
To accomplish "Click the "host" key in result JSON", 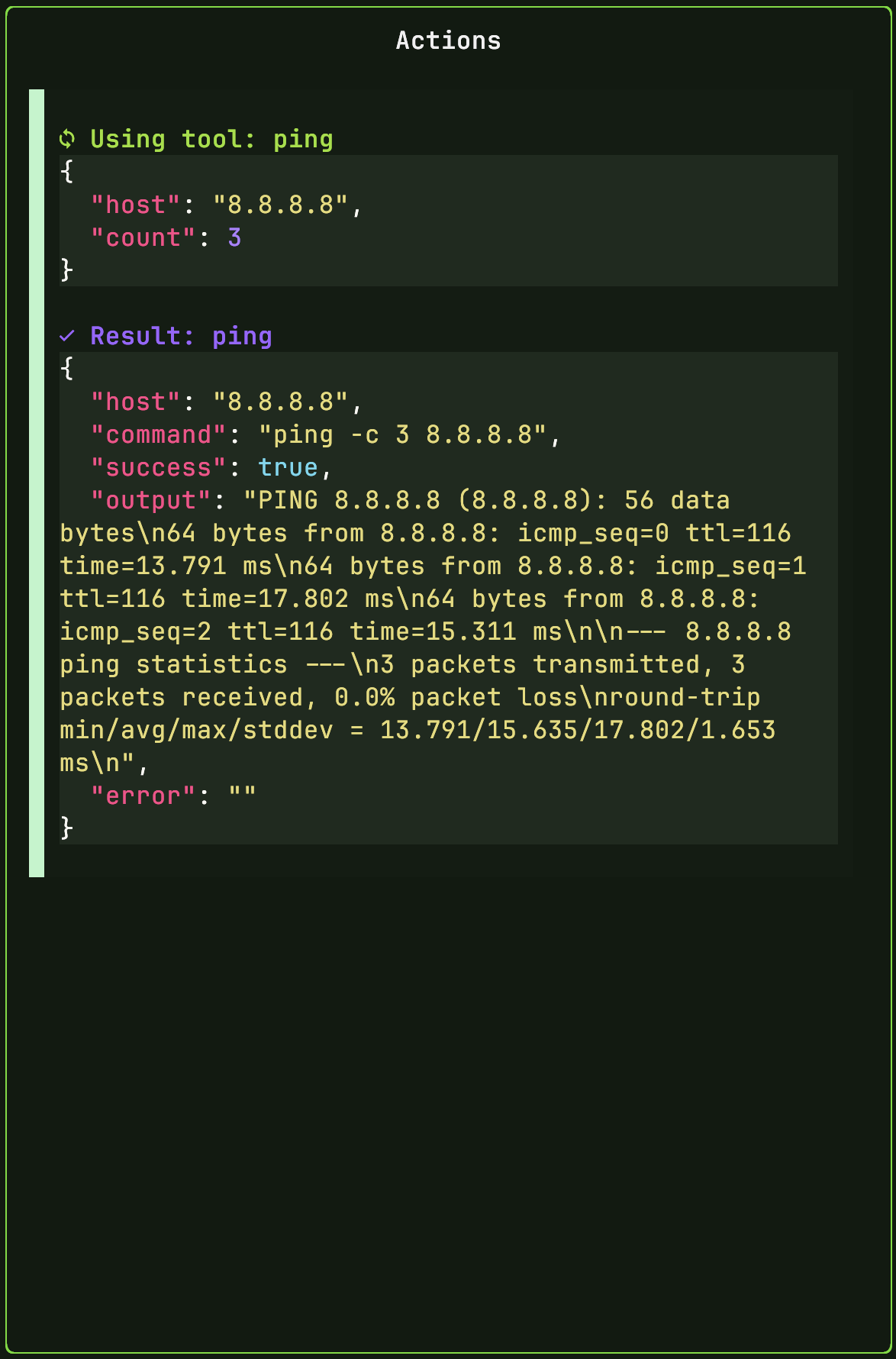I will click(136, 402).
